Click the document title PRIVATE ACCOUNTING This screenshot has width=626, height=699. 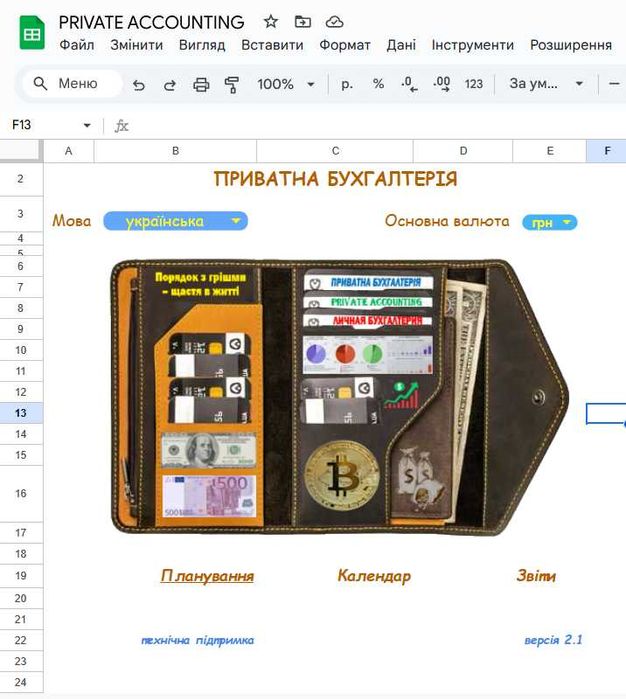pos(152,22)
